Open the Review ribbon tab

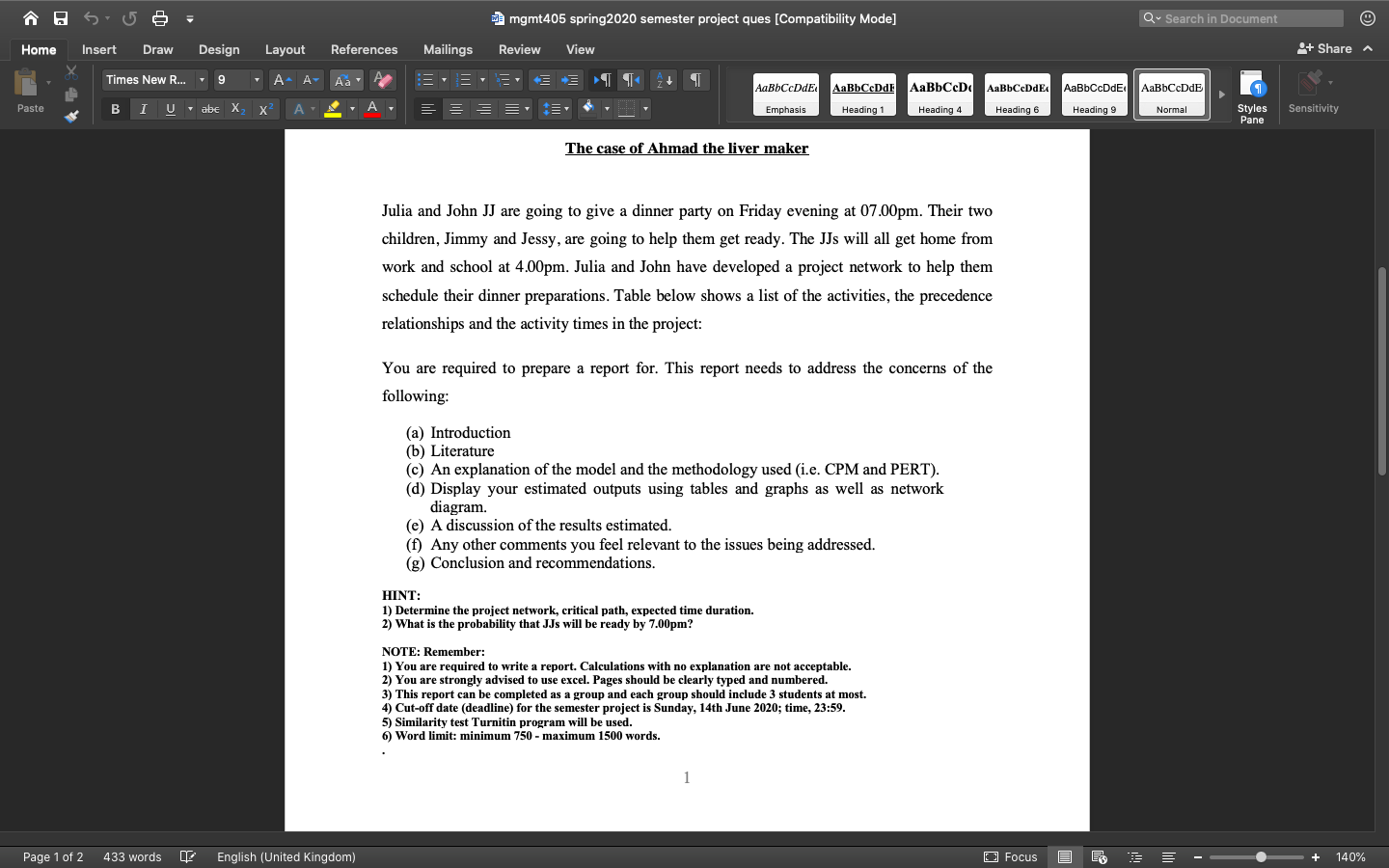pos(519,49)
